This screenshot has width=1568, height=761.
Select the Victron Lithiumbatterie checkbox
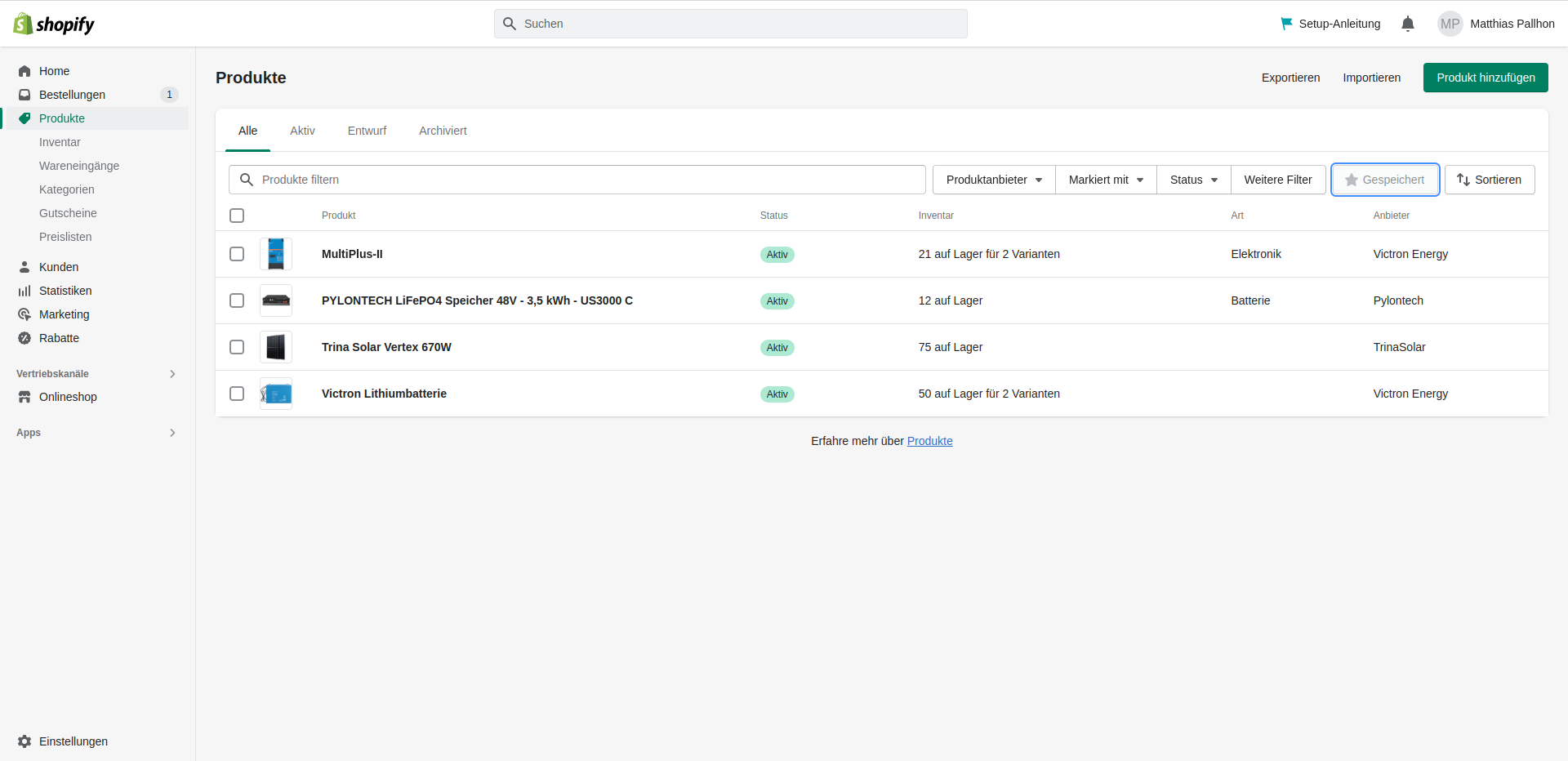(x=237, y=394)
